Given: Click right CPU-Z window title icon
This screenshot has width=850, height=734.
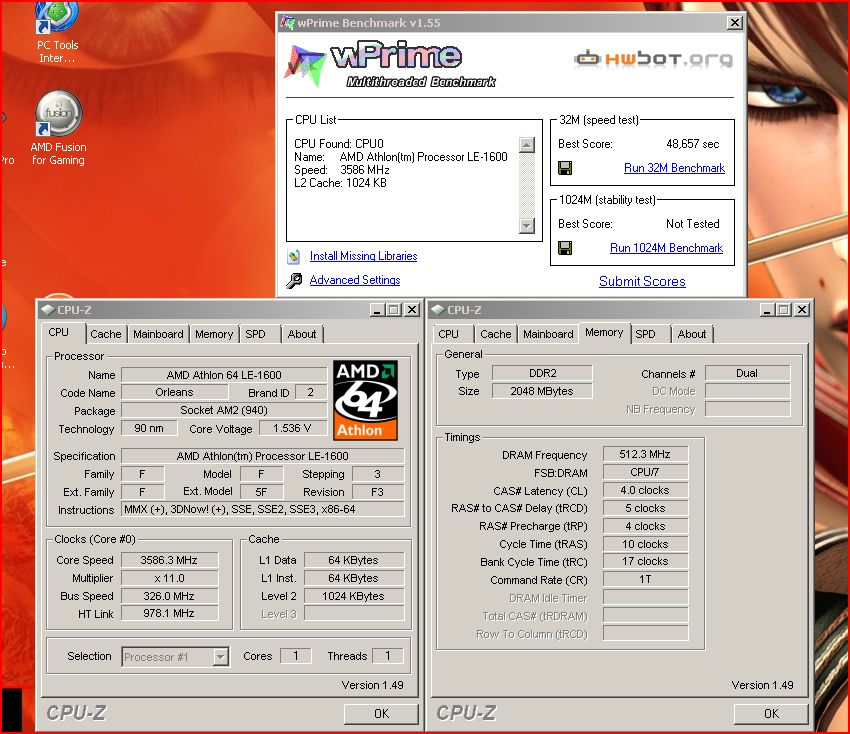Looking at the screenshot, I should [437, 310].
